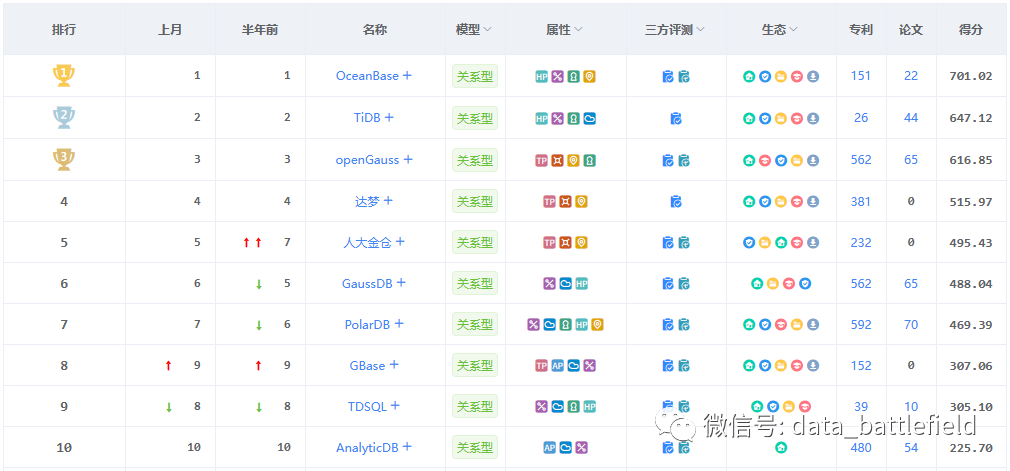
Task: Click the silver second-place trophy icon
Action: pos(64,118)
